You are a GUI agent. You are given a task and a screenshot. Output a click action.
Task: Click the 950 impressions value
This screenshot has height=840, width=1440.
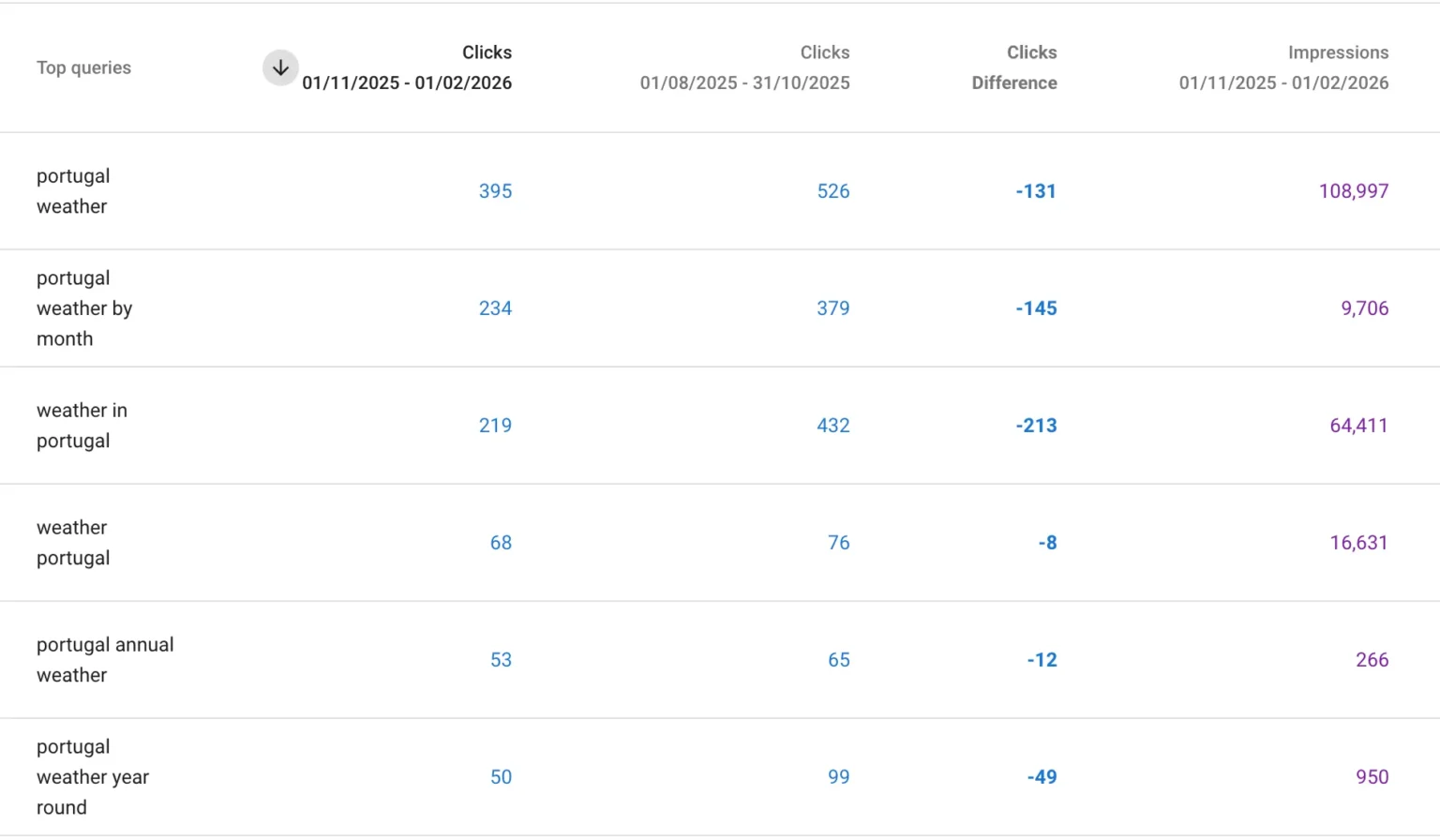(1372, 776)
